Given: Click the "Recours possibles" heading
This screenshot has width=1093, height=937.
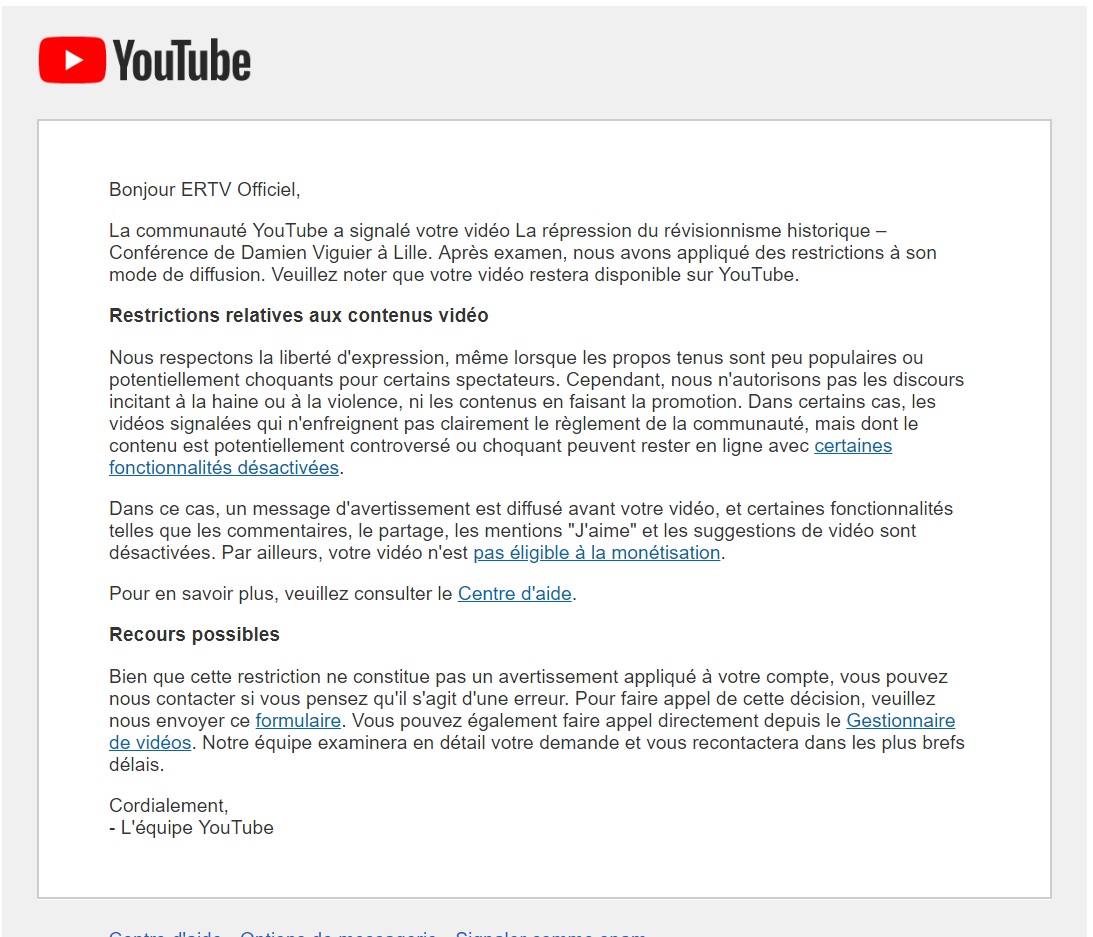Looking at the screenshot, I should pos(194,634).
